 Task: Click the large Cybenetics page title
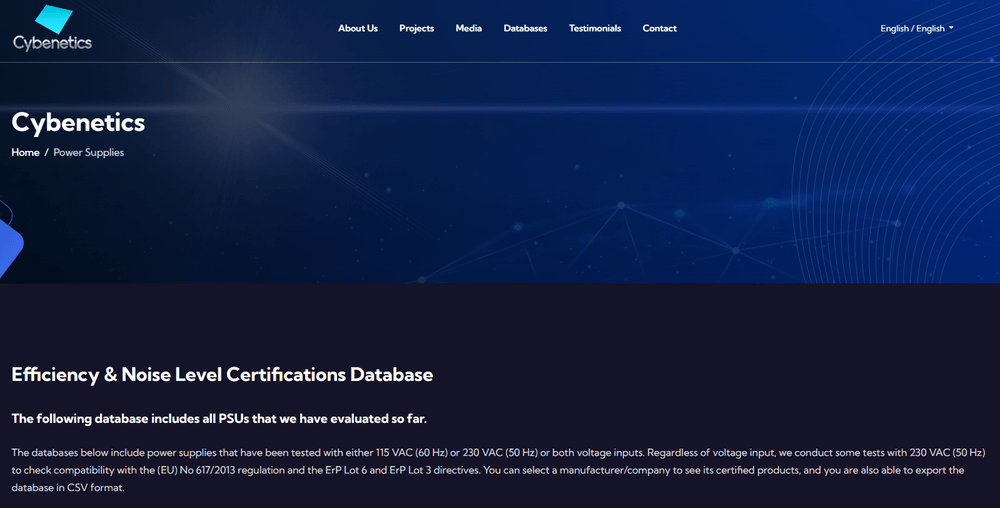click(78, 122)
